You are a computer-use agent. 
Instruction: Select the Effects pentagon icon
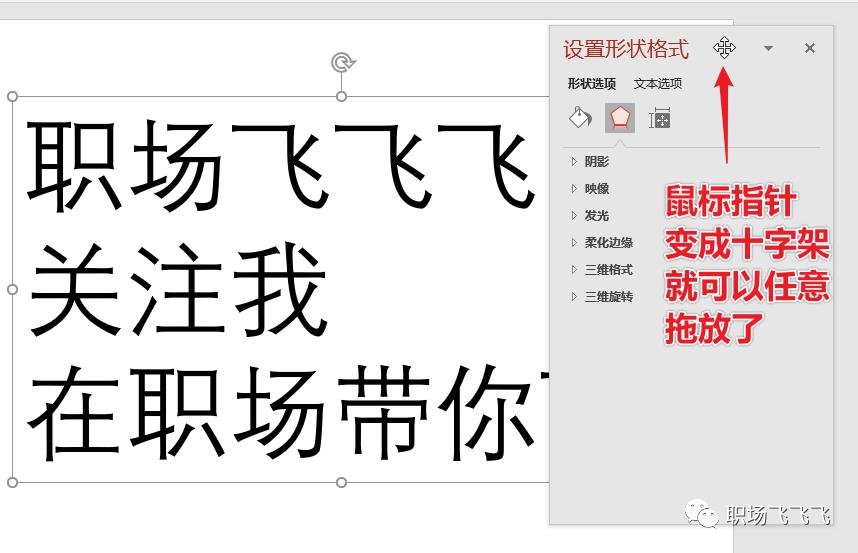[x=620, y=118]
